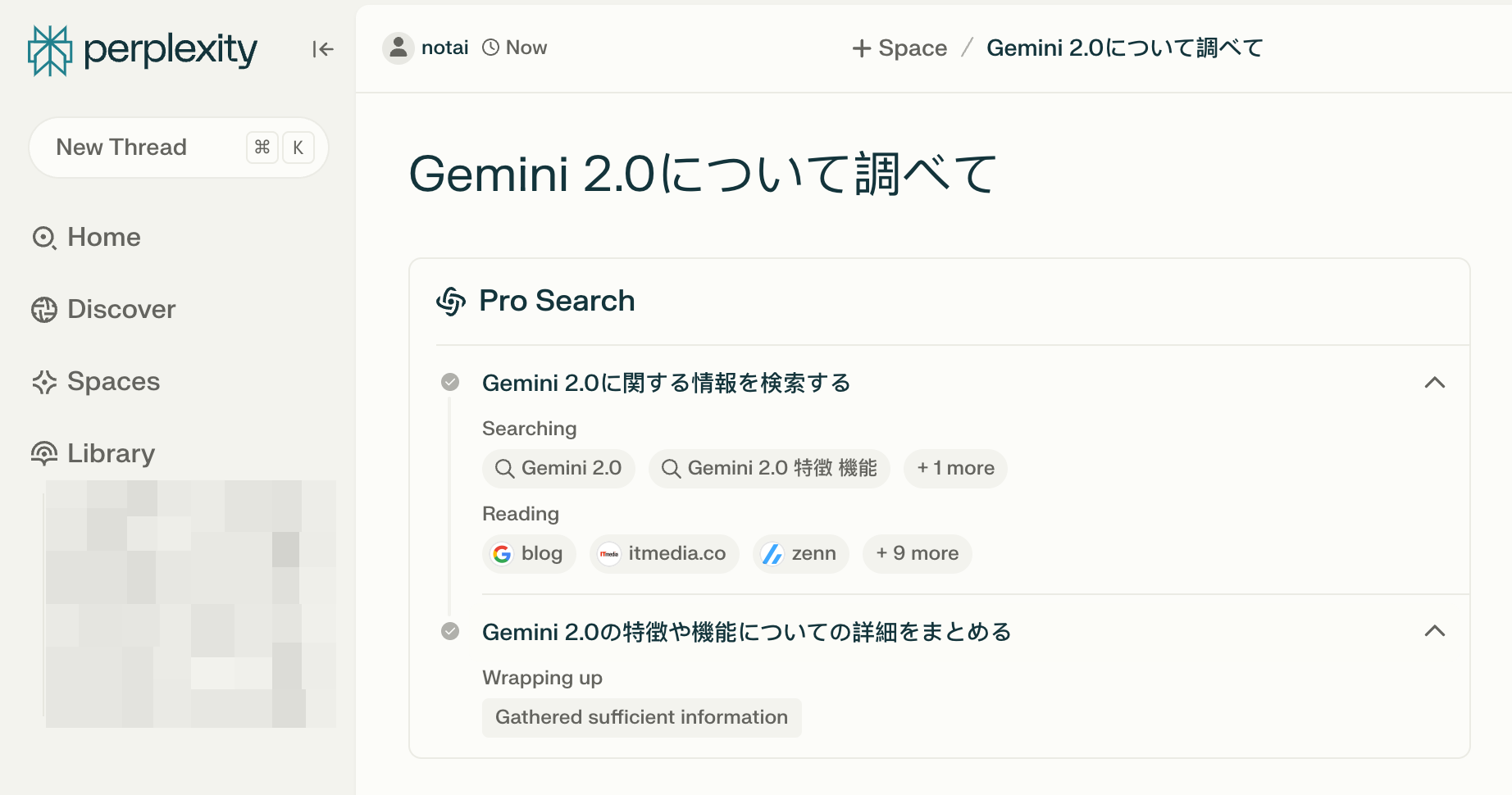Screen dimensions: 1512x795
Task: Start a New Thread
Action: 121,148
